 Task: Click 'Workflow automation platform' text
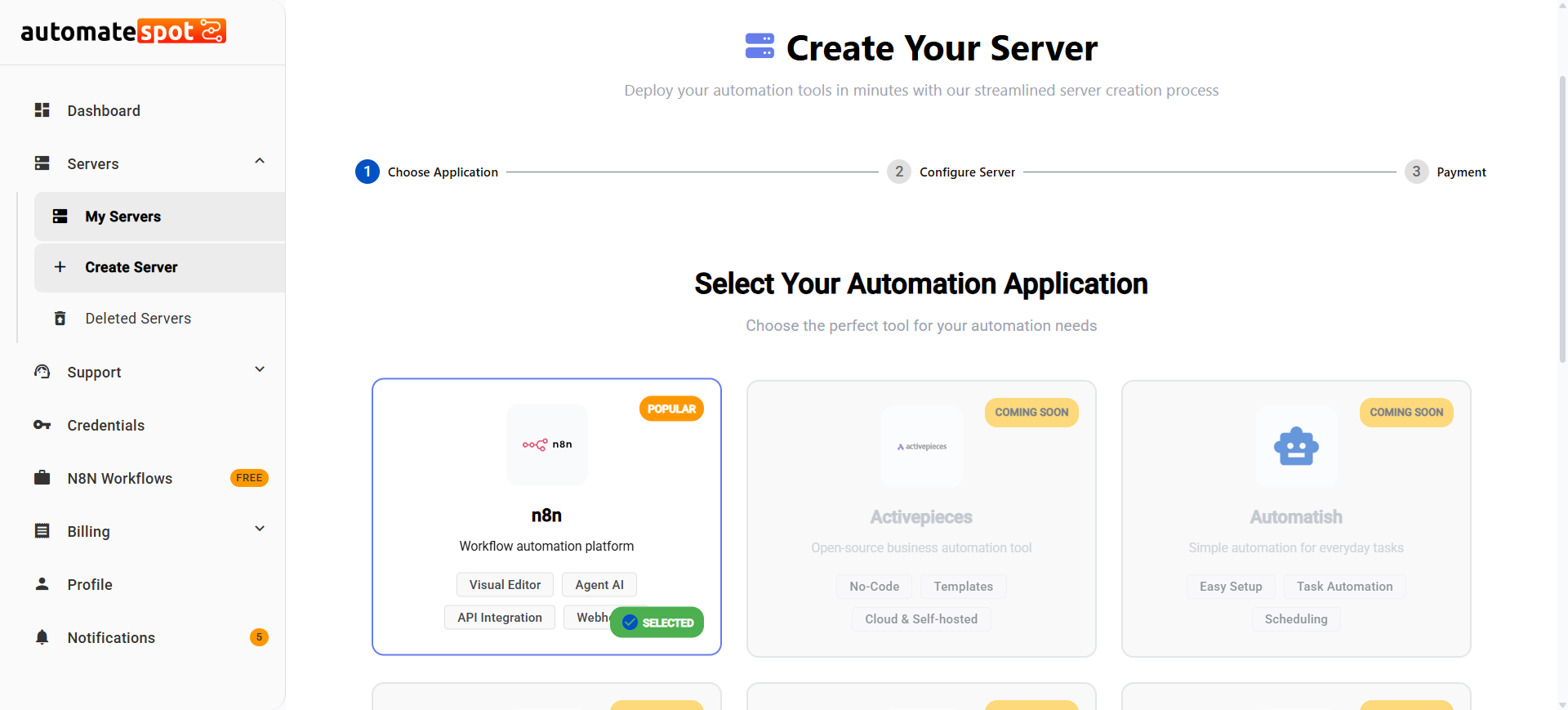(546, 546)
